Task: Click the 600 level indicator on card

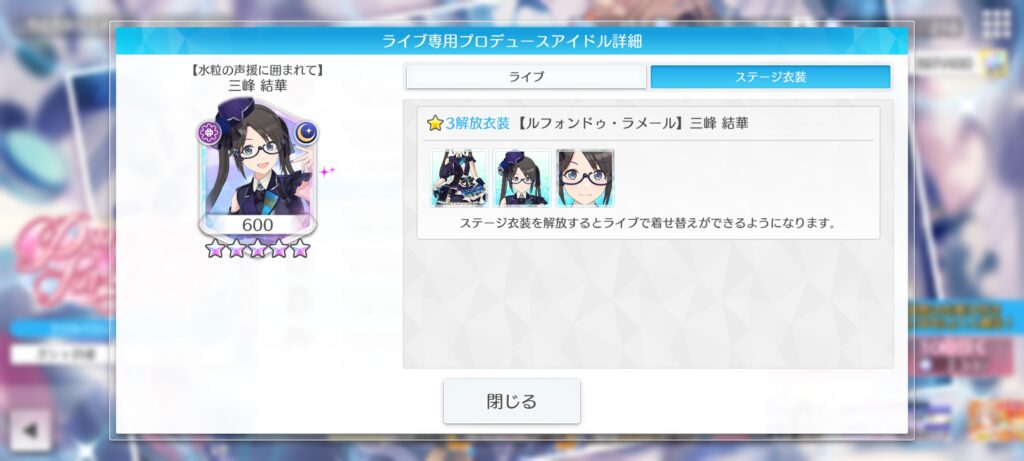Action: 257,225
